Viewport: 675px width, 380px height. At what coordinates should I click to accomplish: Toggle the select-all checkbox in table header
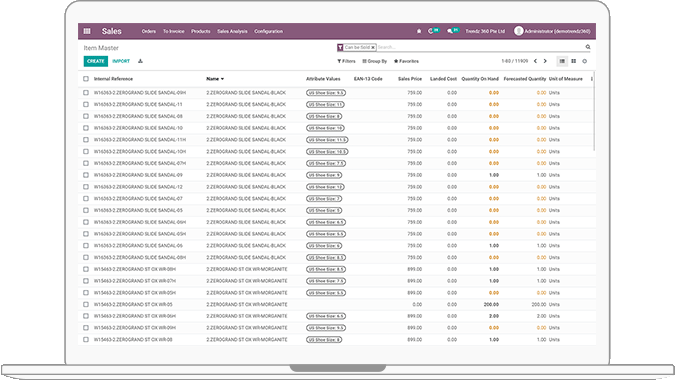coord(86,79)
